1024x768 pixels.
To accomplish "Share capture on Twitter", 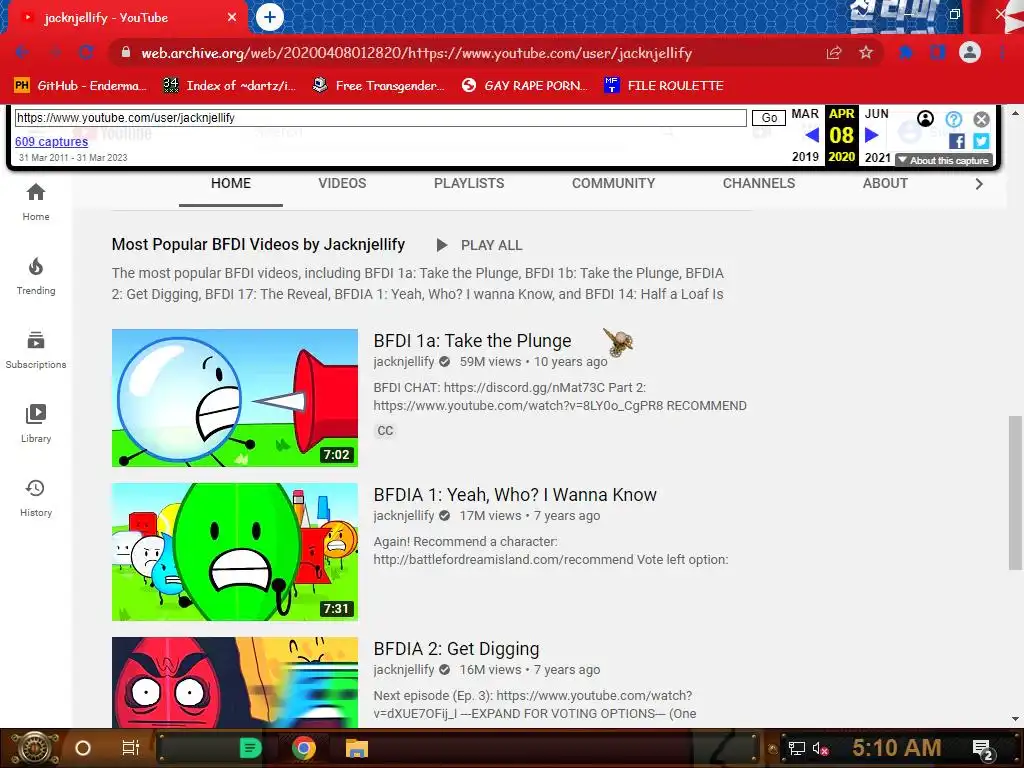I will 981,141.
